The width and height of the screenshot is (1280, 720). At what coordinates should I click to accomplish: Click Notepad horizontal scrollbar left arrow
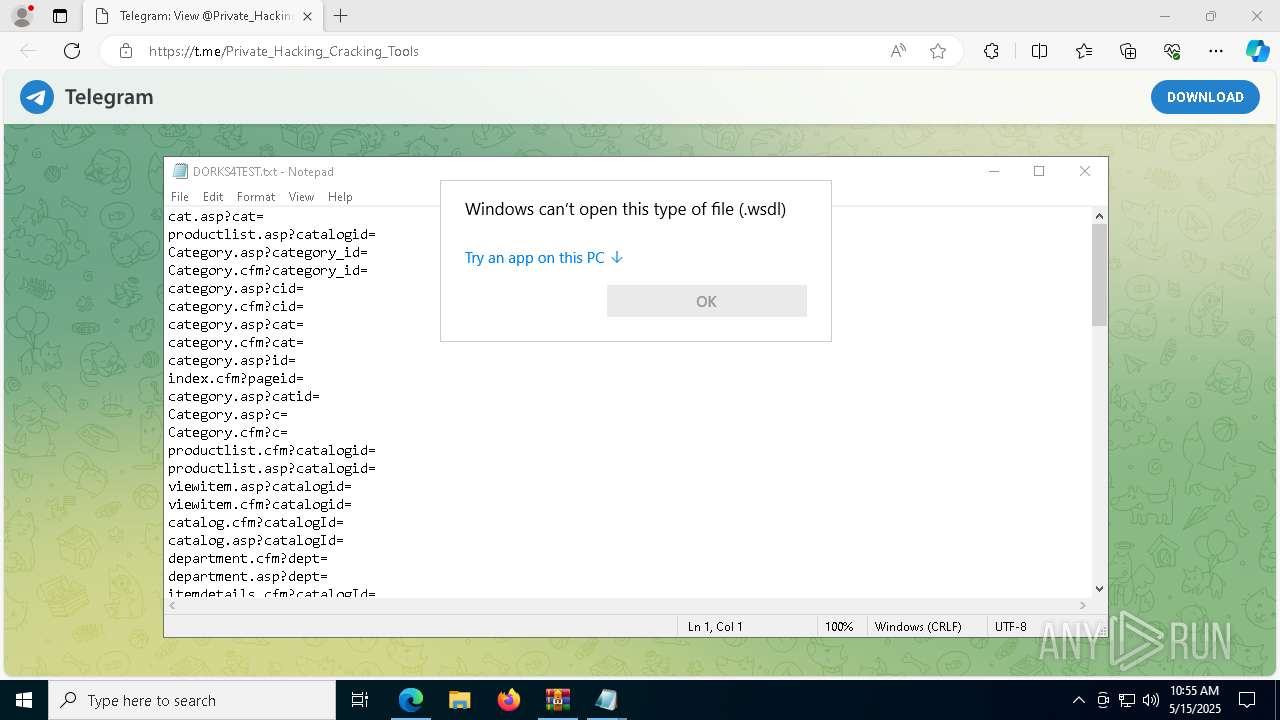coord(172,605)
